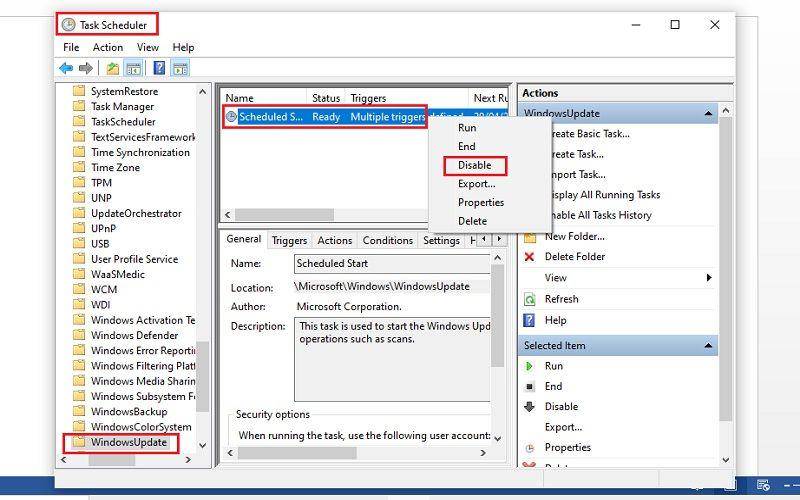Screen dimensions: 800x500
Task: Click the Status column header
Action: click(326, 98)
